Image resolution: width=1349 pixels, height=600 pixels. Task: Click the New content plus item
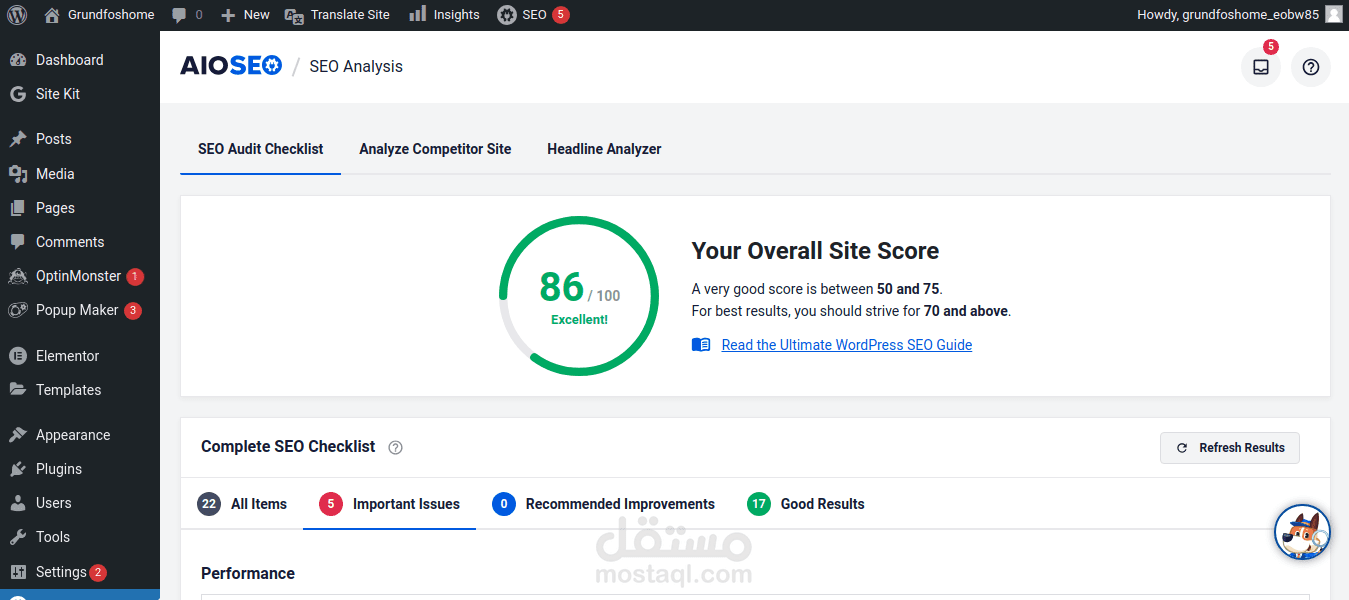245,15
